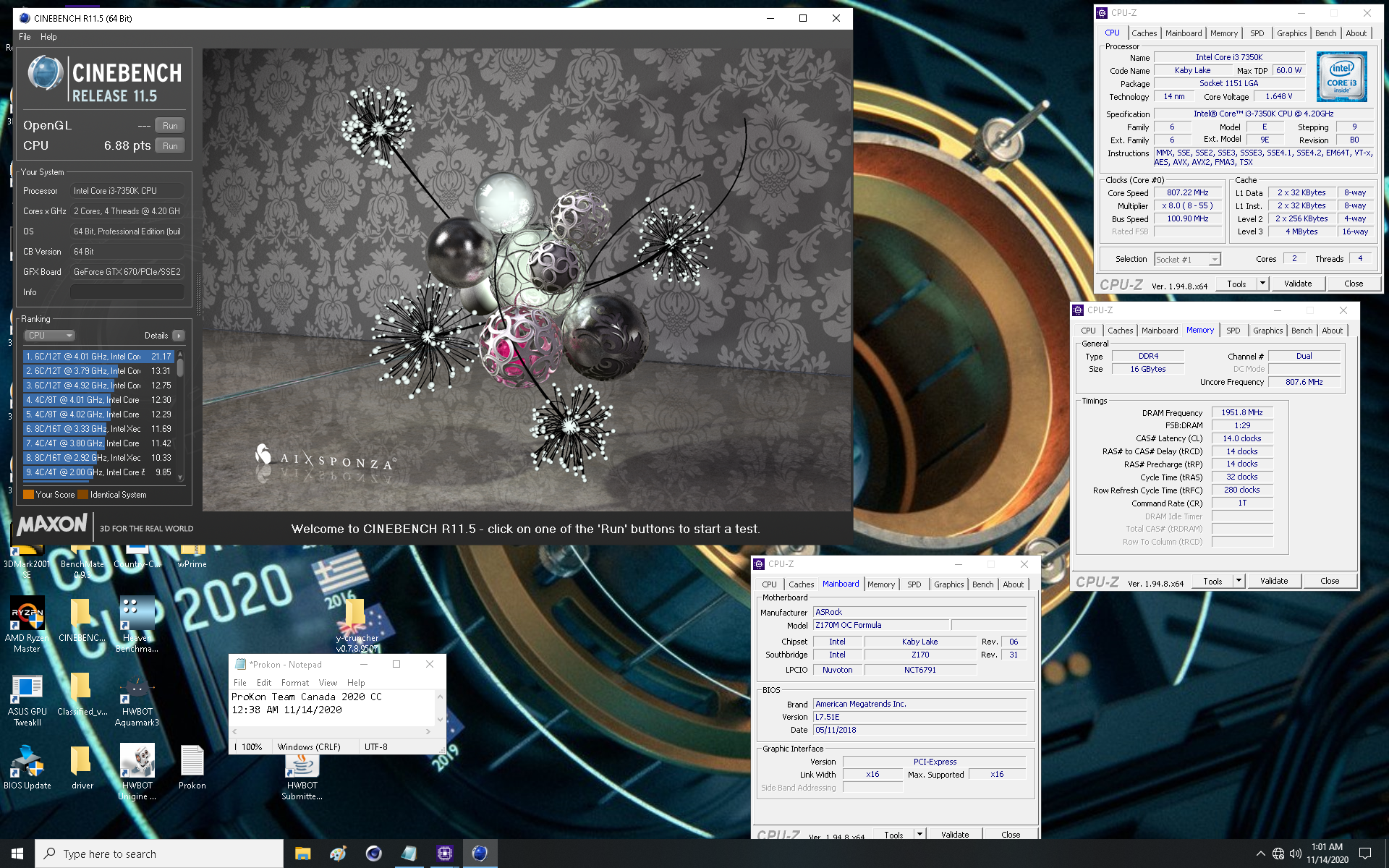Click the Intel Core i3 logo badge

click(1341, 77)
